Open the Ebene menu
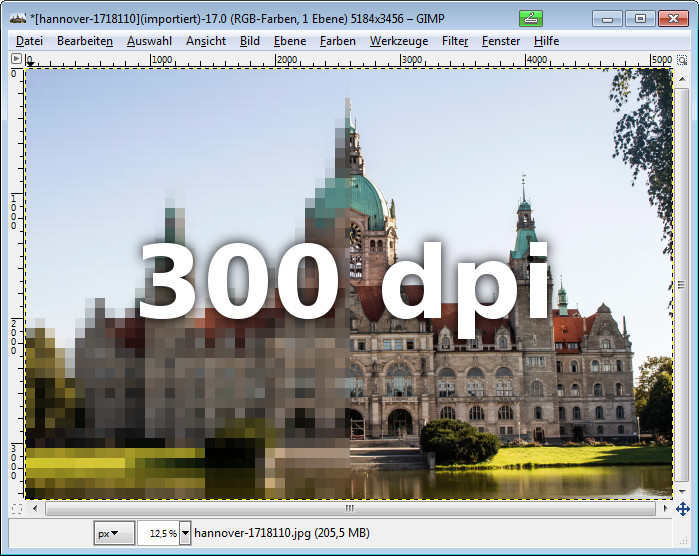 290,41
